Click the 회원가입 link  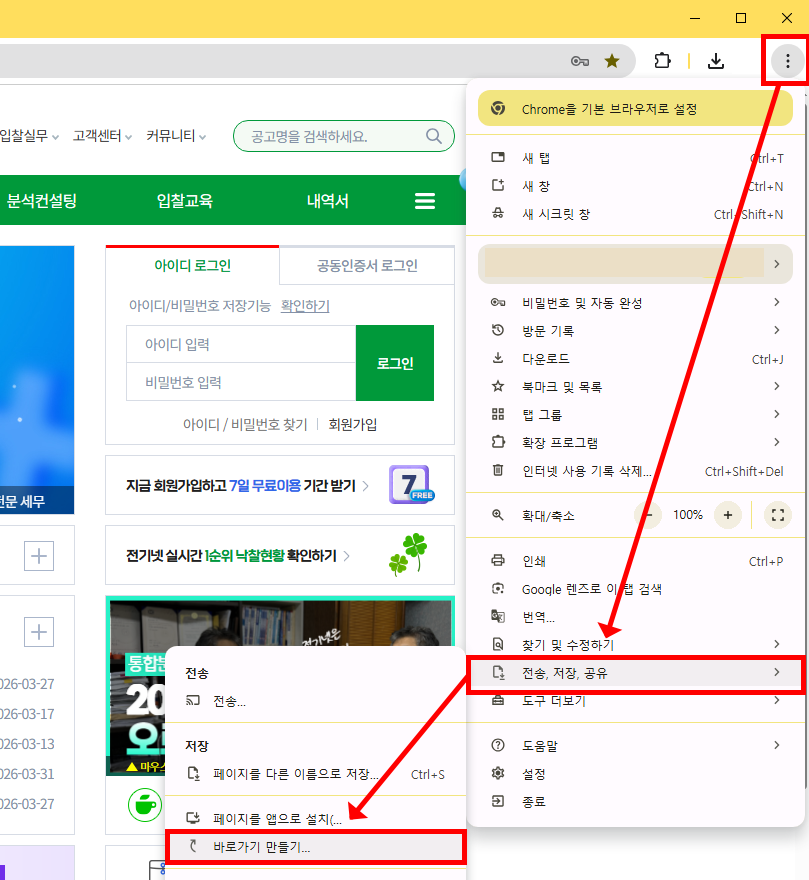353,424
